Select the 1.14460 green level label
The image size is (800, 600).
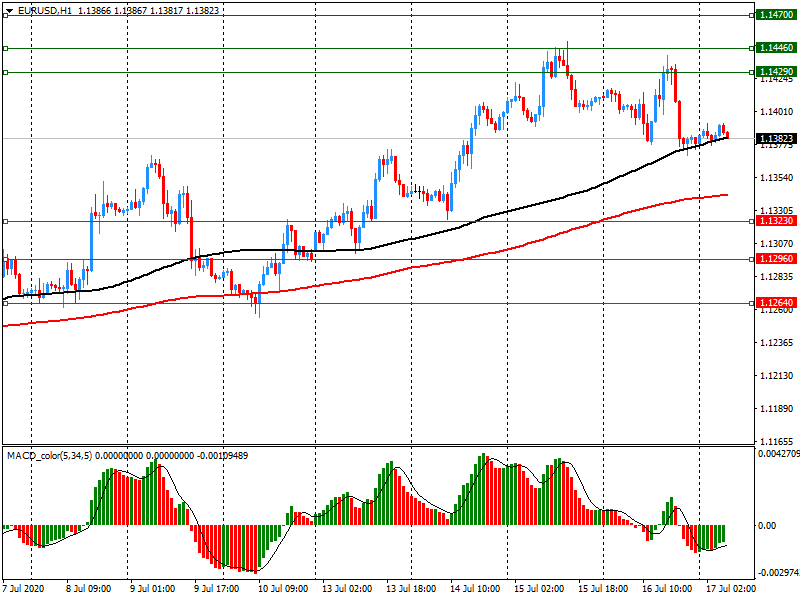[x=776, y=48]
